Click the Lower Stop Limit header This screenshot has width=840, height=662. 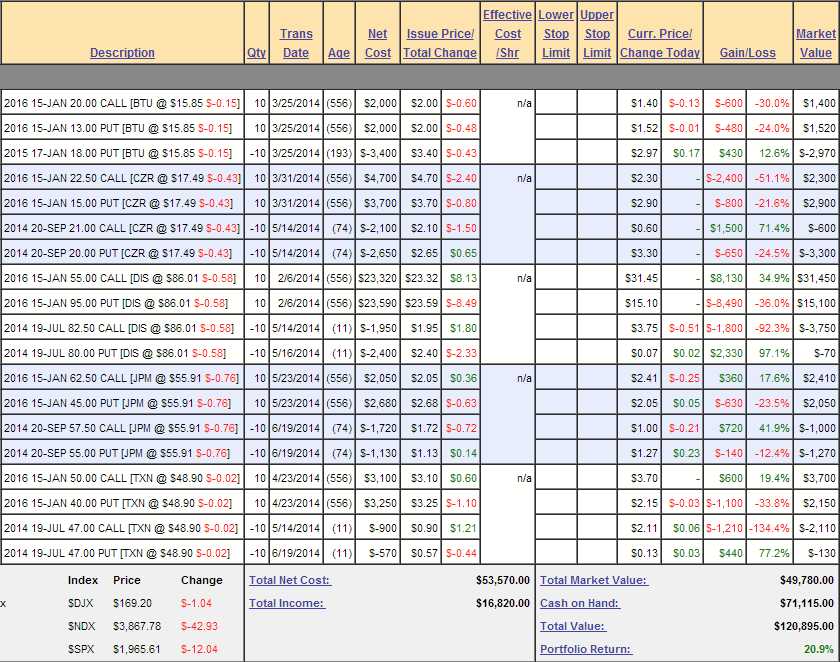pos(556,33)
